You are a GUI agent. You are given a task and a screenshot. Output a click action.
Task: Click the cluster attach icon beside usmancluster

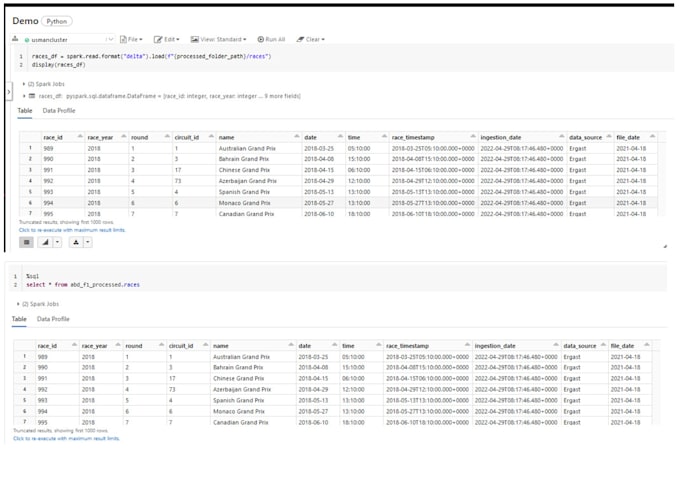(15, 39)
